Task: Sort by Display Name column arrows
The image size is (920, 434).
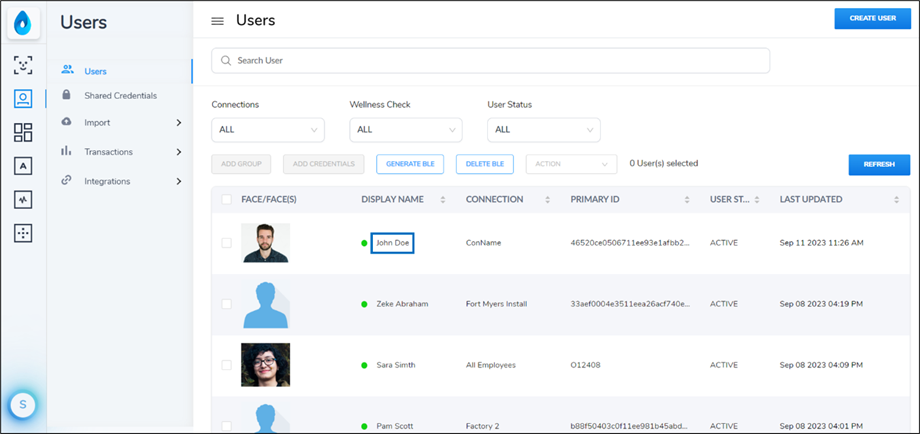Action: [443, 199]
